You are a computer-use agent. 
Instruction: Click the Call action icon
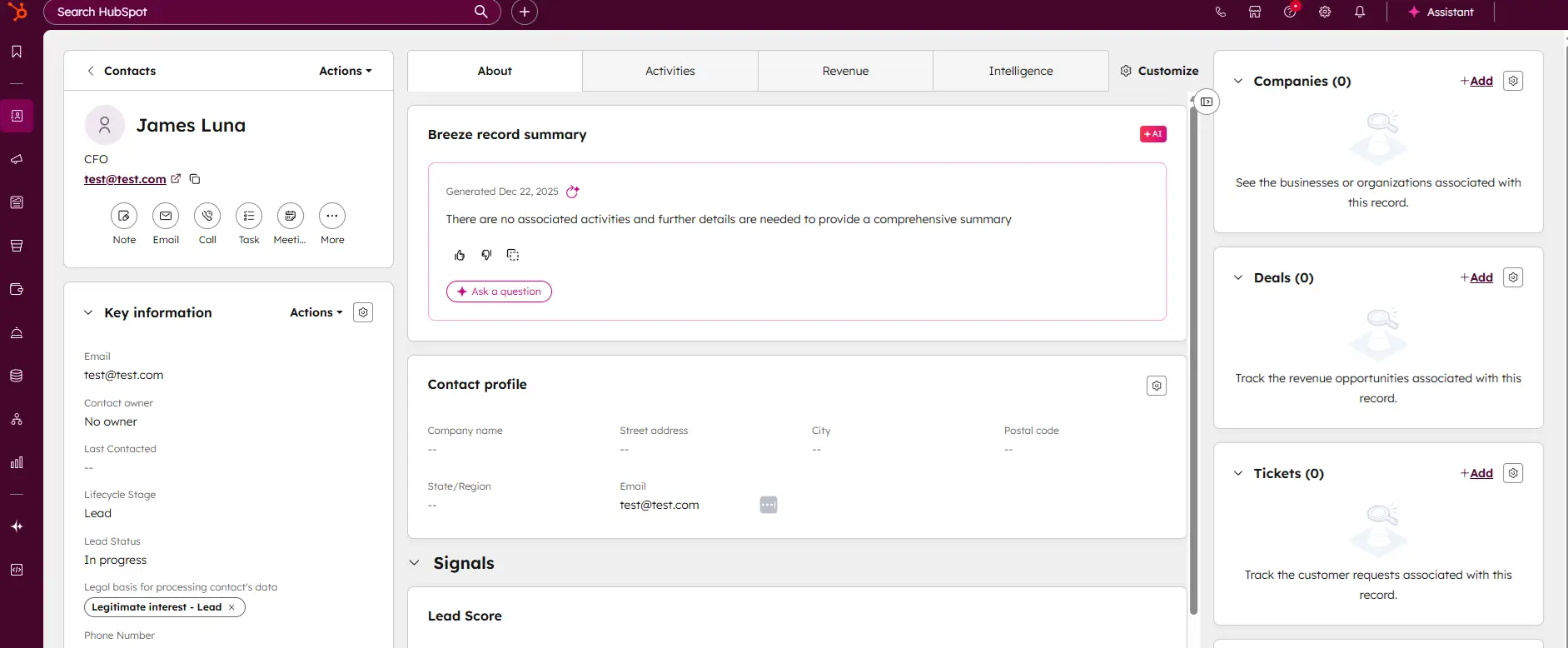pos(207,216)
